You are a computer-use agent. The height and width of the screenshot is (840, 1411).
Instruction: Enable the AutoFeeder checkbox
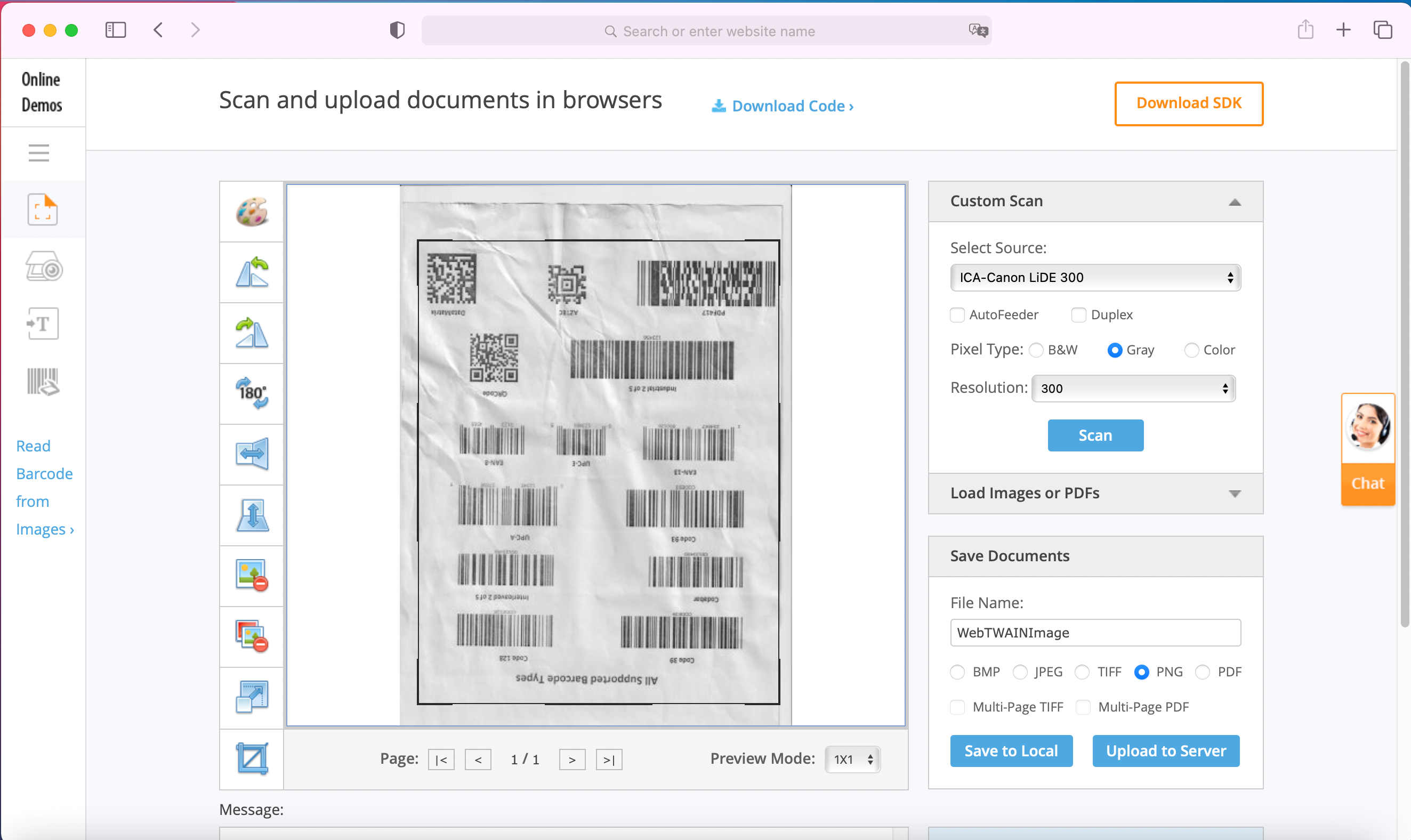click(x=957, y=314)
